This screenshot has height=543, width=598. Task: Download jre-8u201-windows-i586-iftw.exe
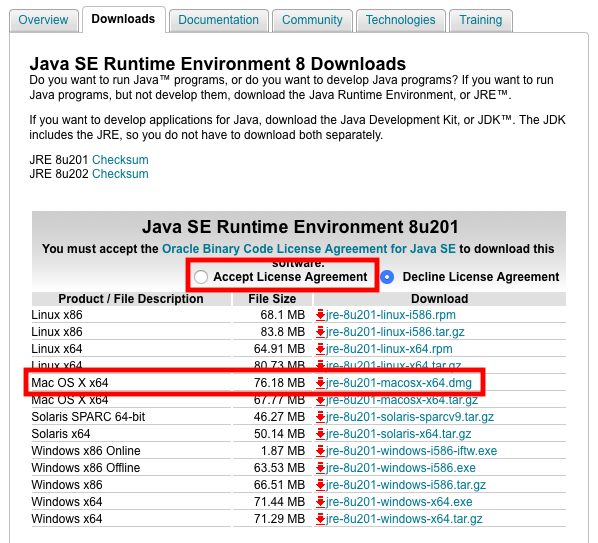(412, 451)
